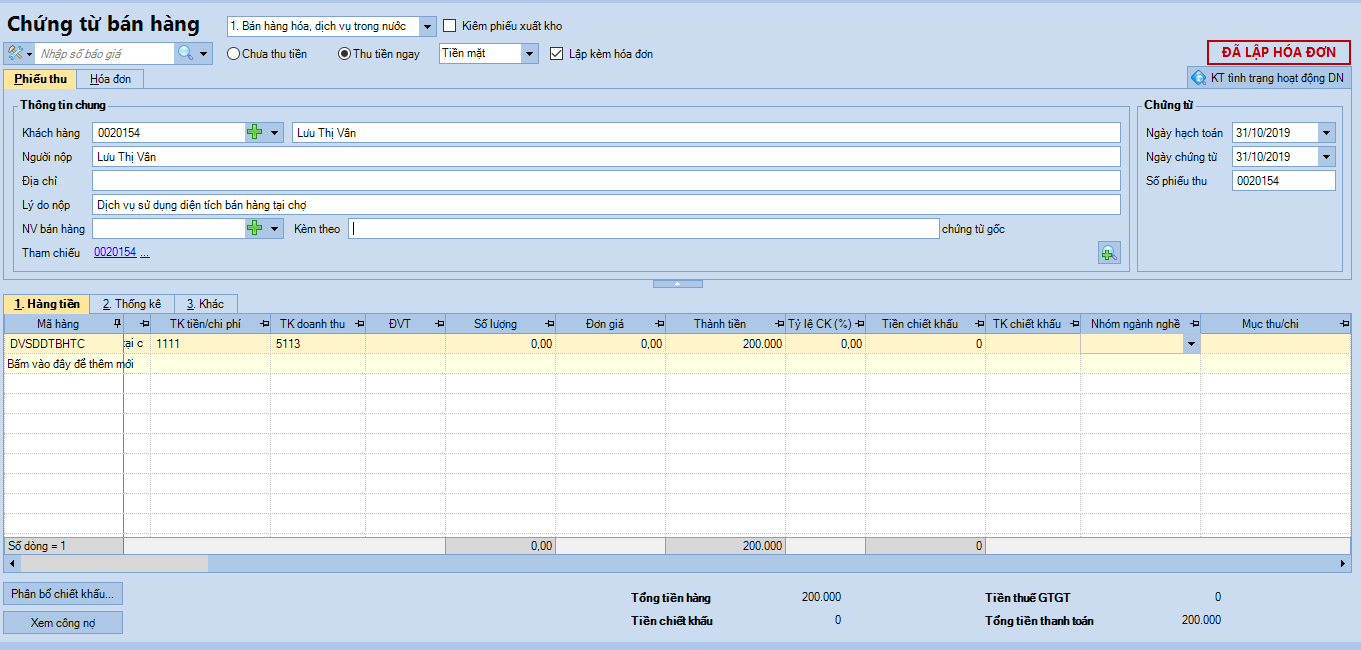Click into the Địa chỉ input field
Viewport: 1361px width, 650px height.
[x=605, y=180]
